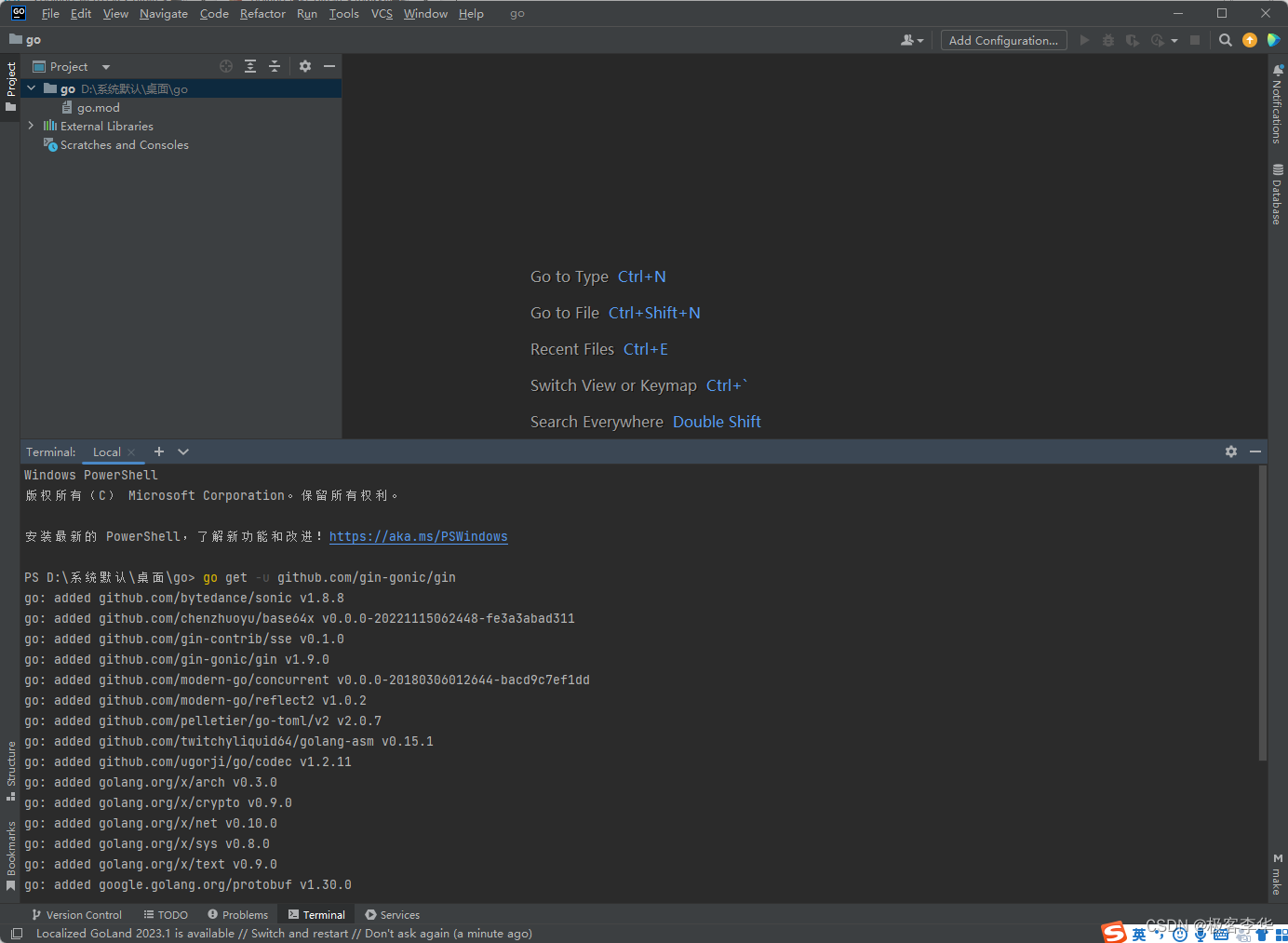Click the GoLand application logo icon
The width and height of the screenshot is (1288, 943).
point(19,13)
